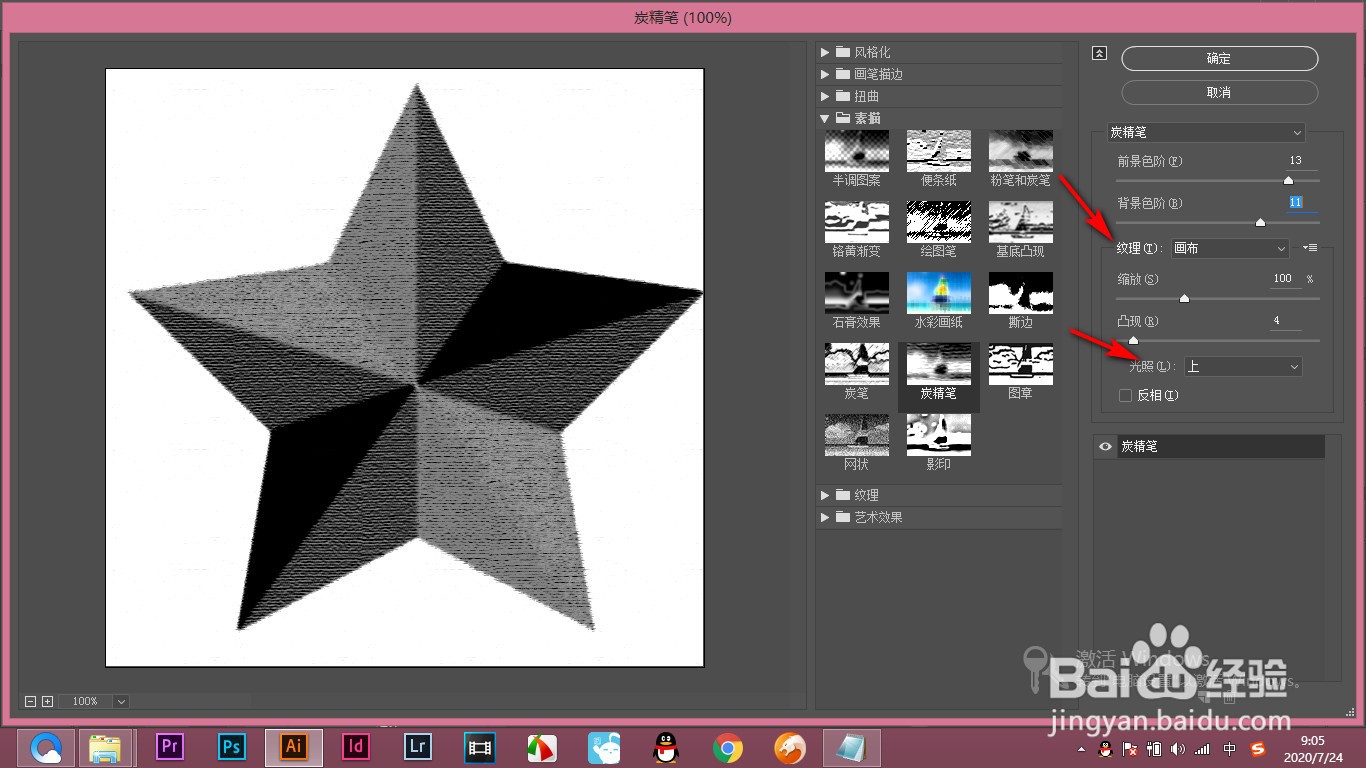This screenshot has width=1366, height=768.
Task: Open the network signal tray icon
Action: click(1202, 748)
